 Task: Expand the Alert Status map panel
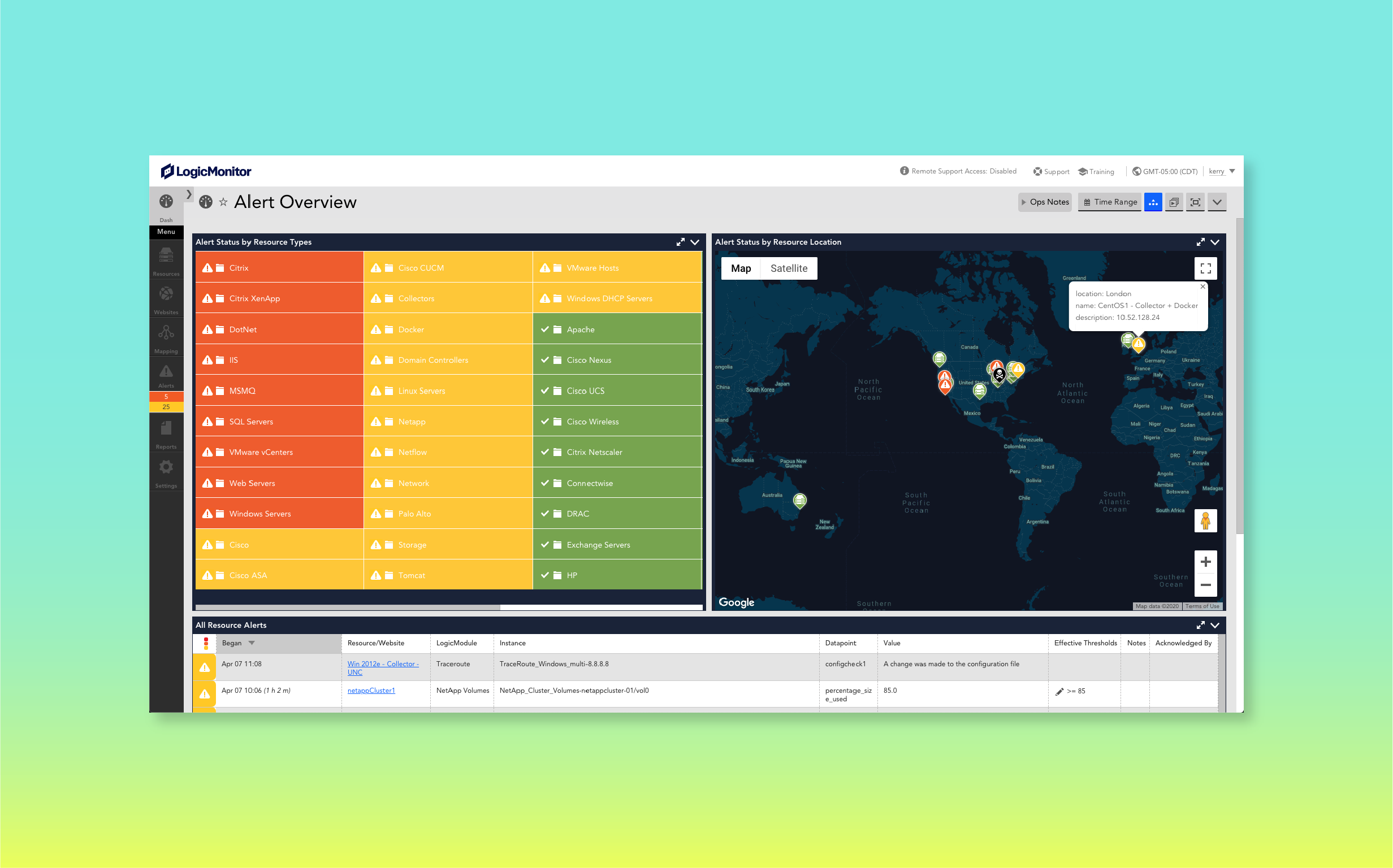tap(1200, 242)
